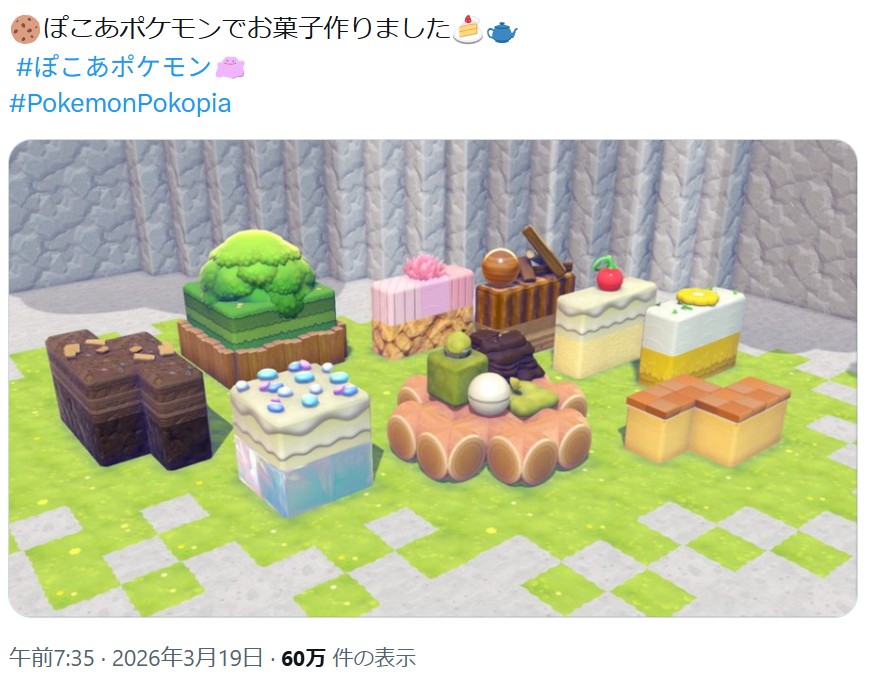This screenshot has height=678, width=876.
Task: Click the red cherry on white cake
Action: coord(608,274)
